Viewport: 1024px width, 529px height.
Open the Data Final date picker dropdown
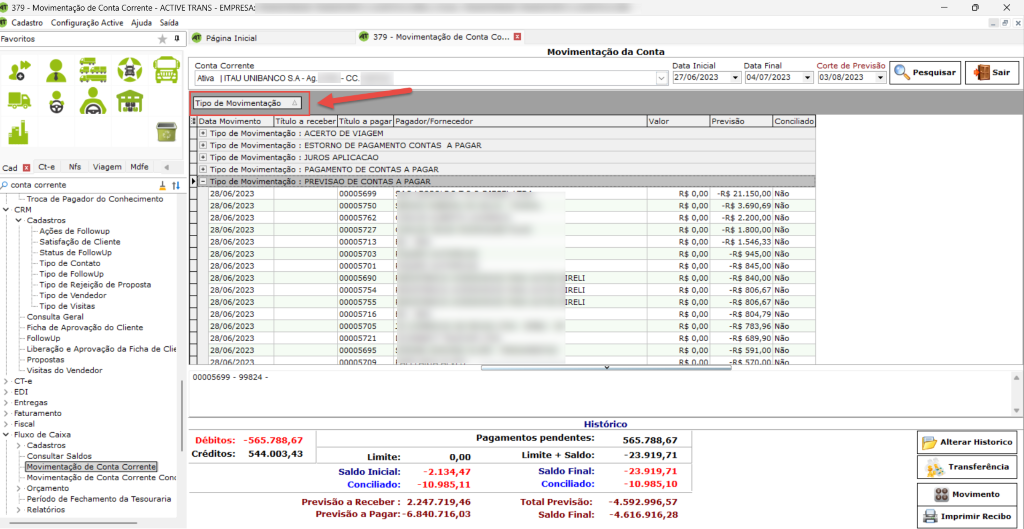tap(808, 78)
